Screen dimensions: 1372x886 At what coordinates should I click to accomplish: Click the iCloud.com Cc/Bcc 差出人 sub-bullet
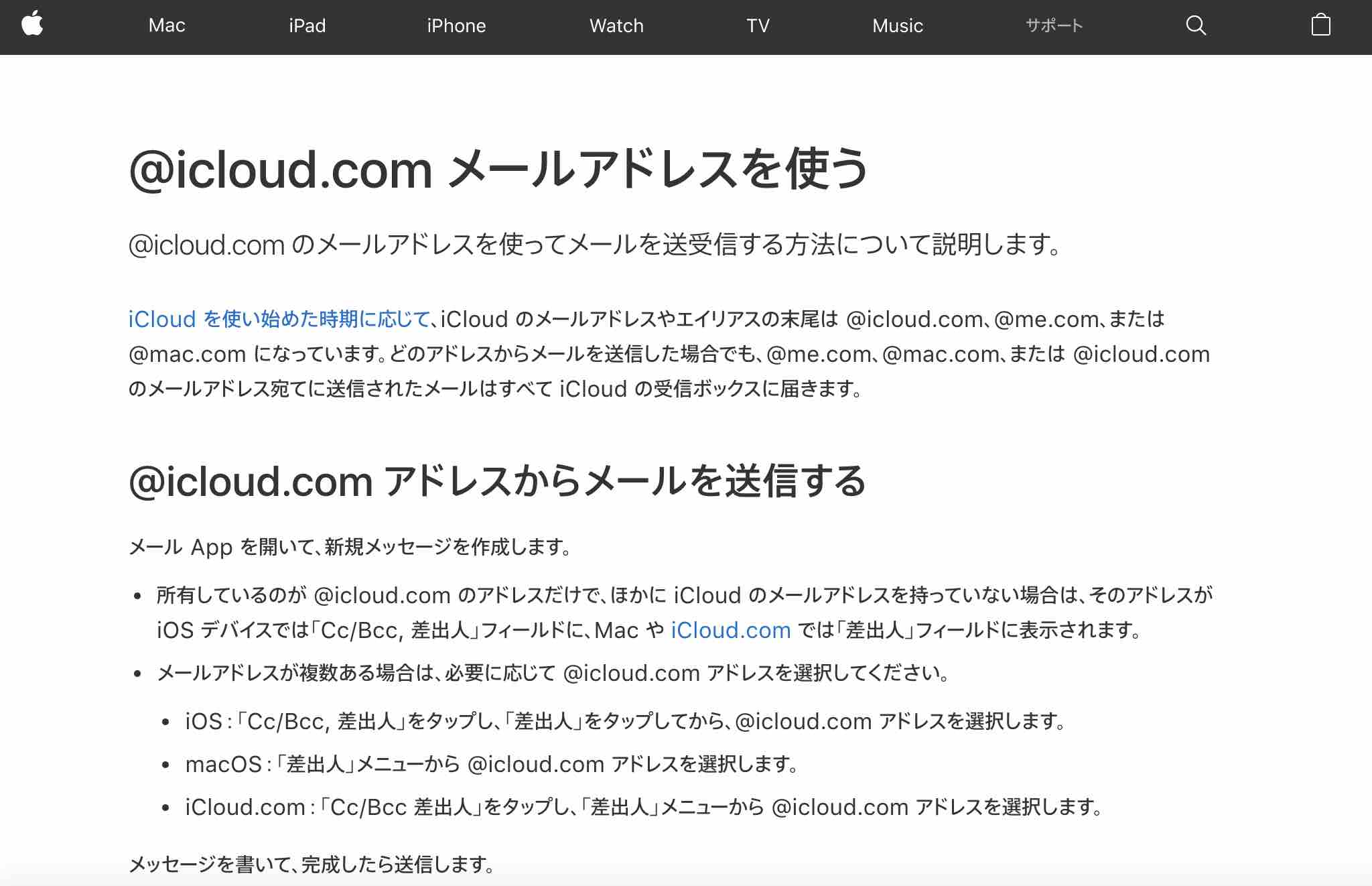[643, 807]
